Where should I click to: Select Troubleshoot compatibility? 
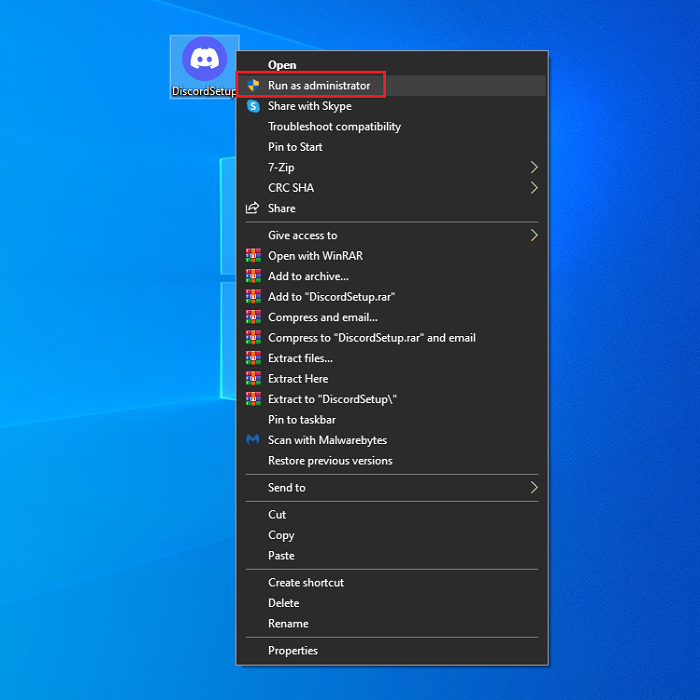tap(392, 127)
